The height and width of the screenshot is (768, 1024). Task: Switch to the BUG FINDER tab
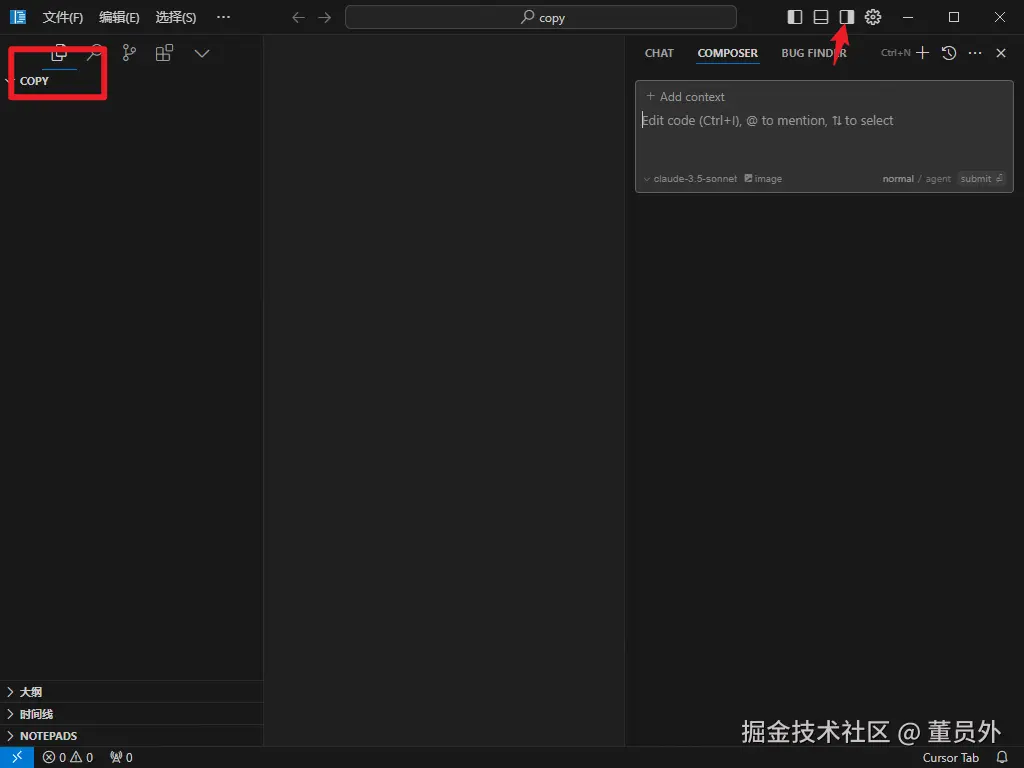[814, 53]
